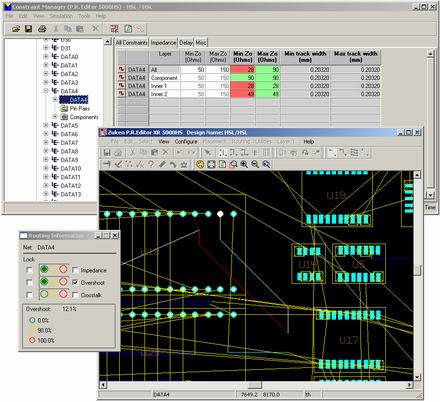Expand the DATA3 tree node
This screenshot has width=440, height=402.
coord(46,82)
